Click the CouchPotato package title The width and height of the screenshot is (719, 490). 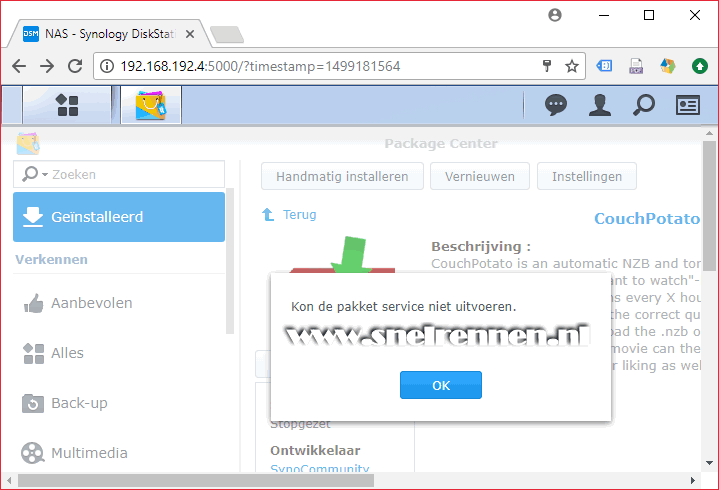647,219
